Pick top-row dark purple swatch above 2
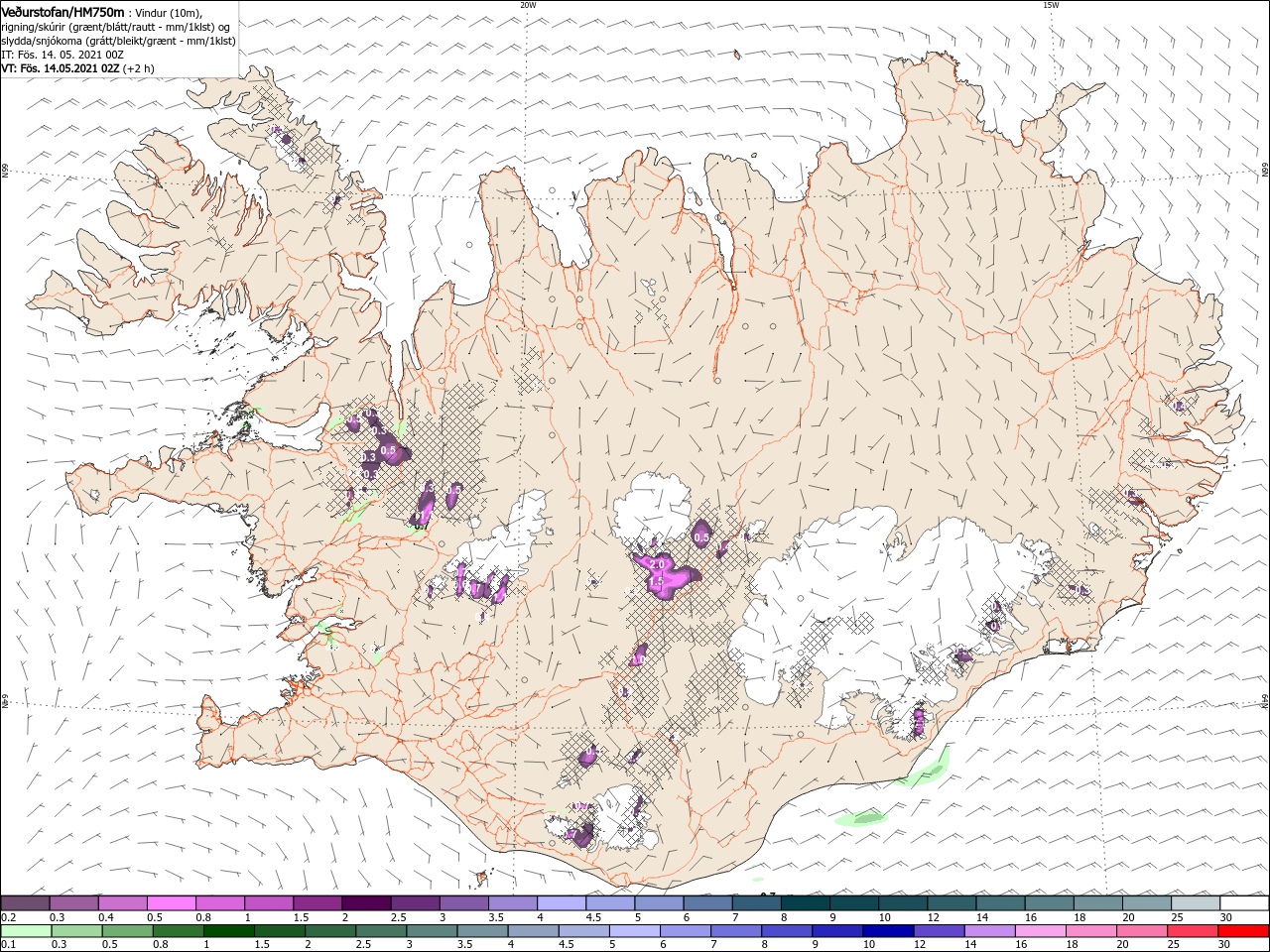 pos(366,903)
